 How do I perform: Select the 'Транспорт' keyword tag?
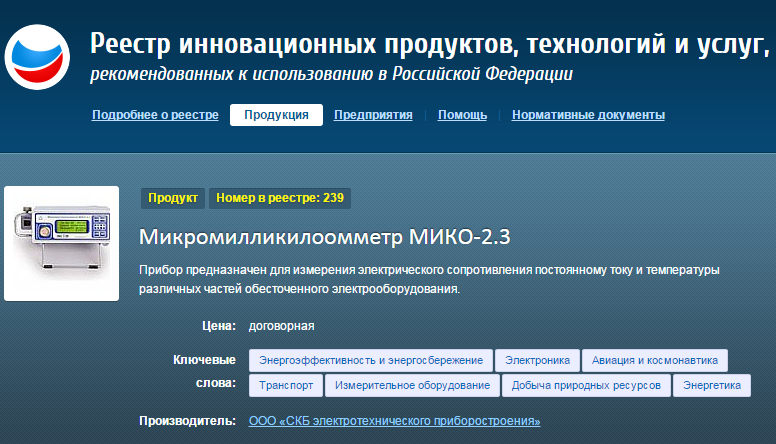286,386
